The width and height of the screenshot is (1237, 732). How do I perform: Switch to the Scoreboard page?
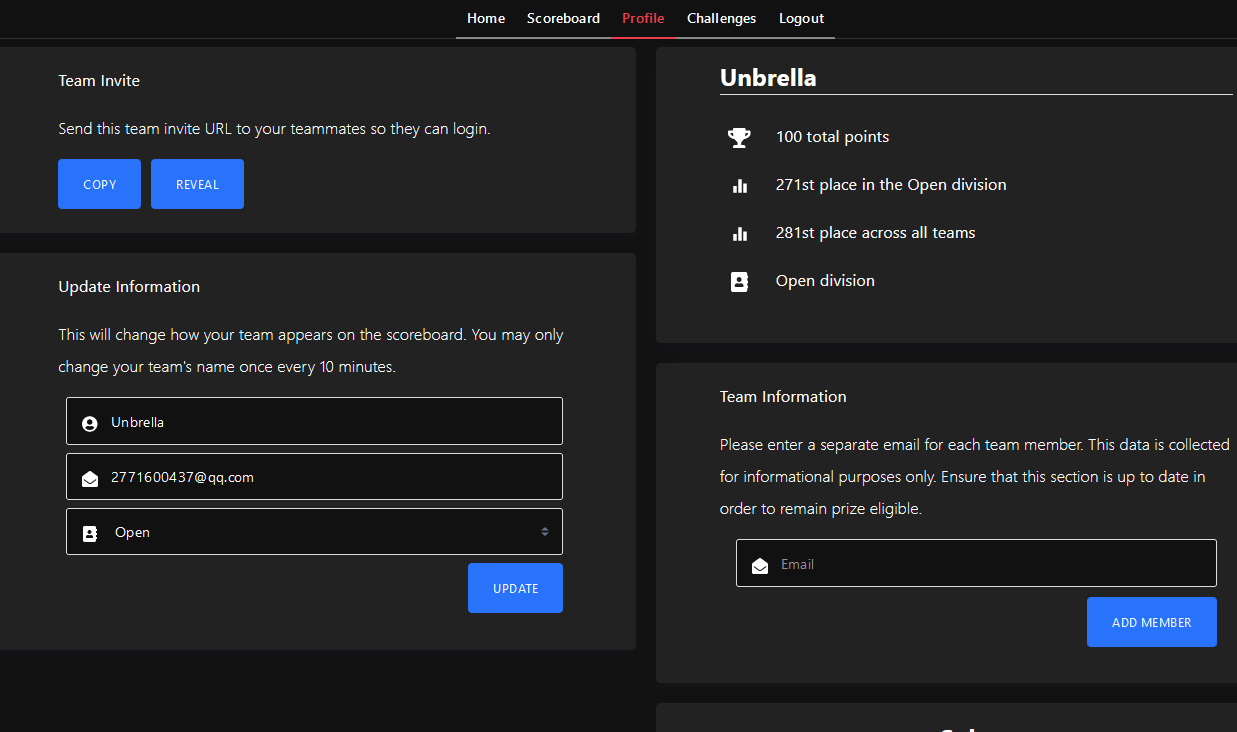tap(563, 18)
